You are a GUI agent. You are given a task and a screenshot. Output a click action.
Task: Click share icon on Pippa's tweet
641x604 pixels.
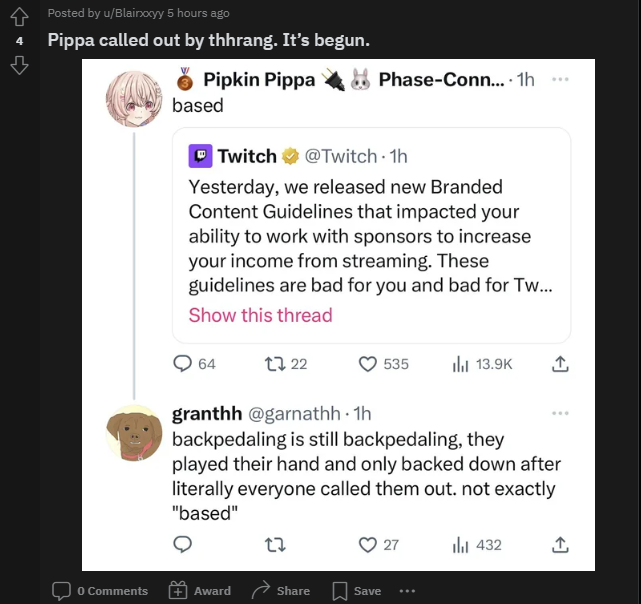click(560, 364)
